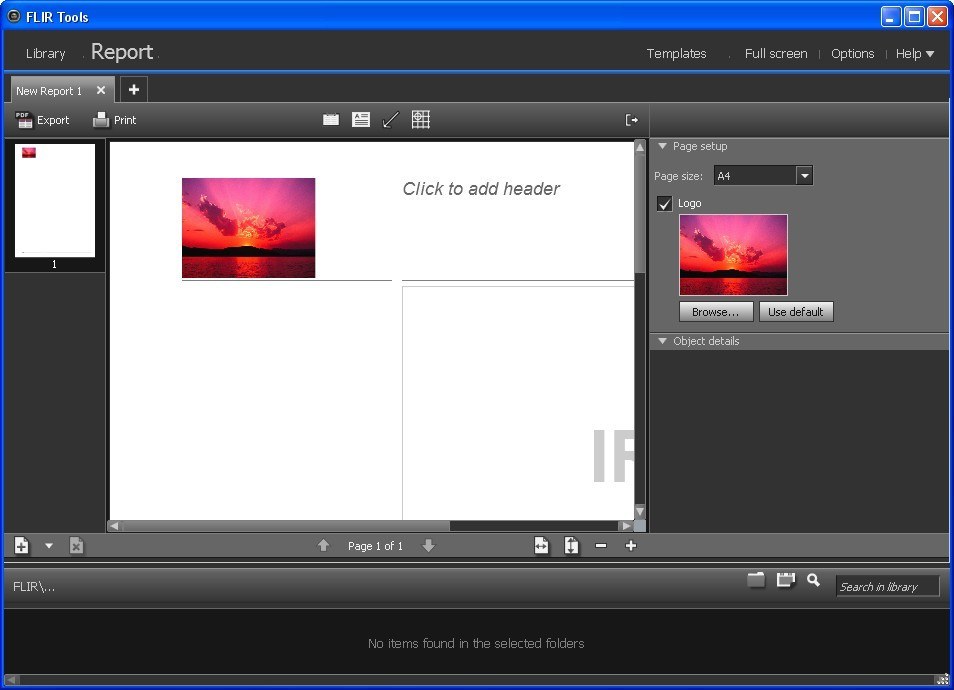This screenshot has height=690, width=954.
Task: Click the Browse button for logo
Action: tap(715, 311)
